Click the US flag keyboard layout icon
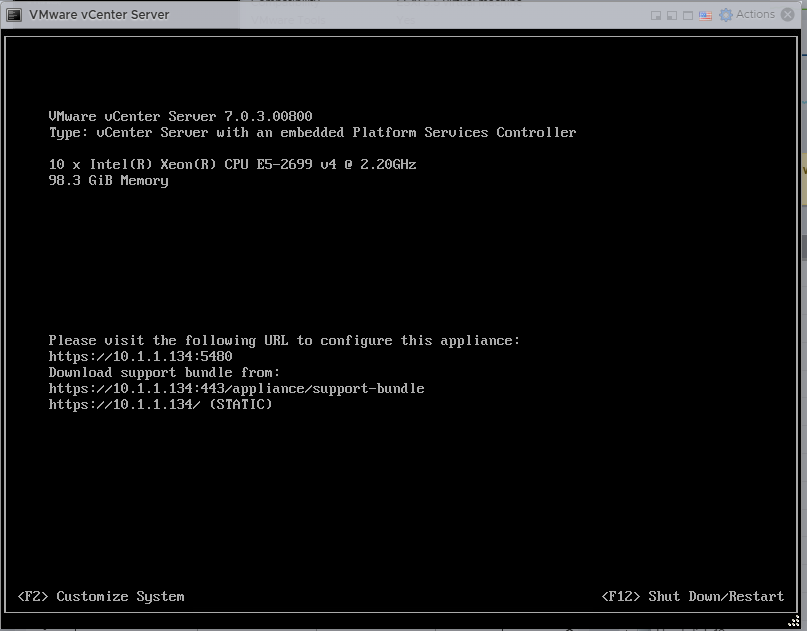807x631 pixels. [705, 15]
